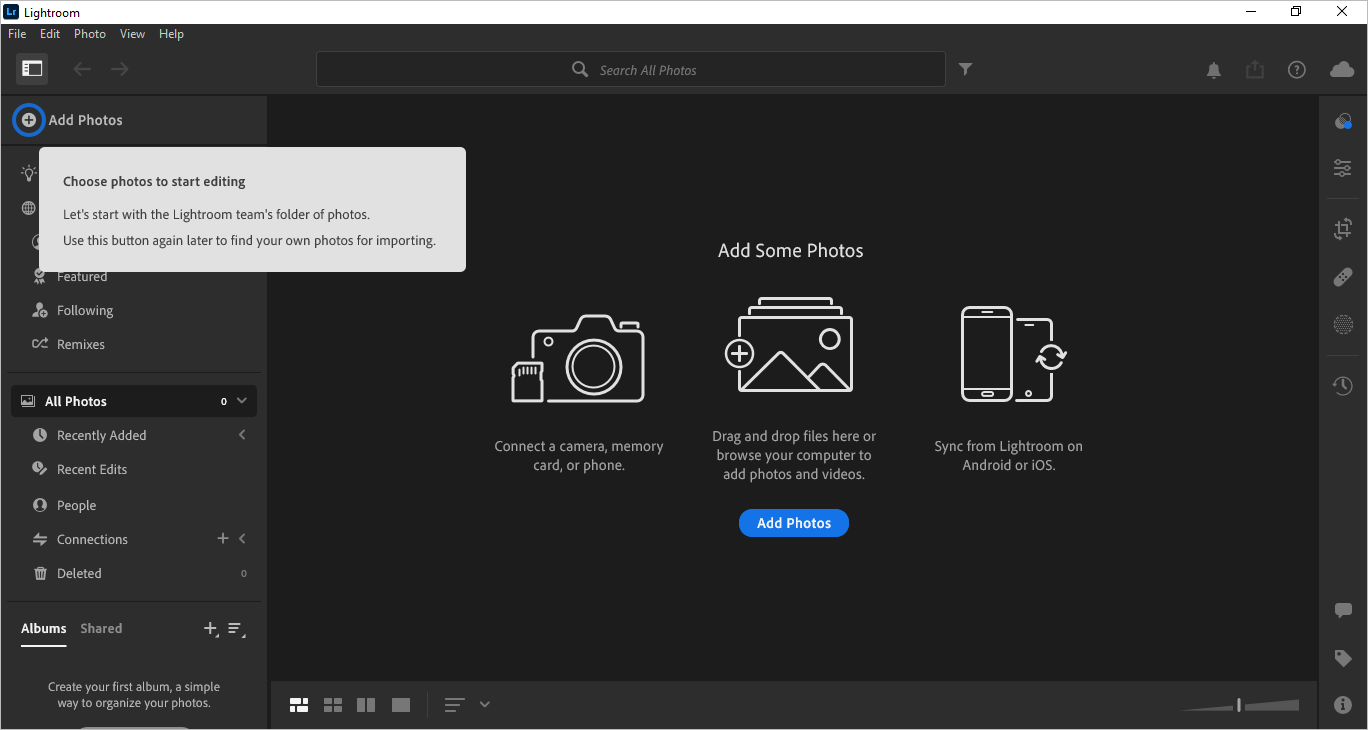
Task: Open the Keywords tag panel
Action: (x=1343, y=658)
